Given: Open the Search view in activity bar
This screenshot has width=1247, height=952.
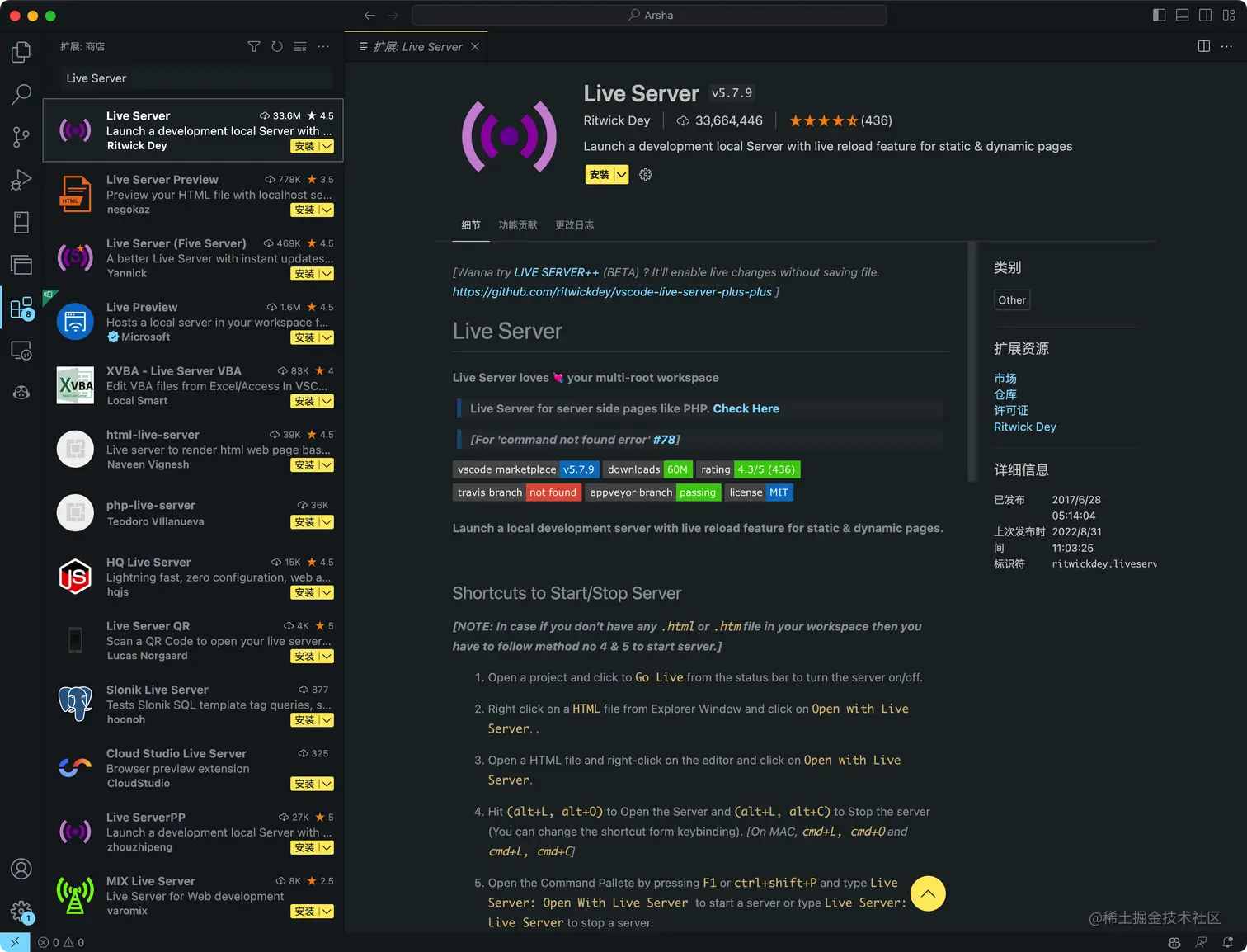Looking at the screenshot, I should (21, 94).
